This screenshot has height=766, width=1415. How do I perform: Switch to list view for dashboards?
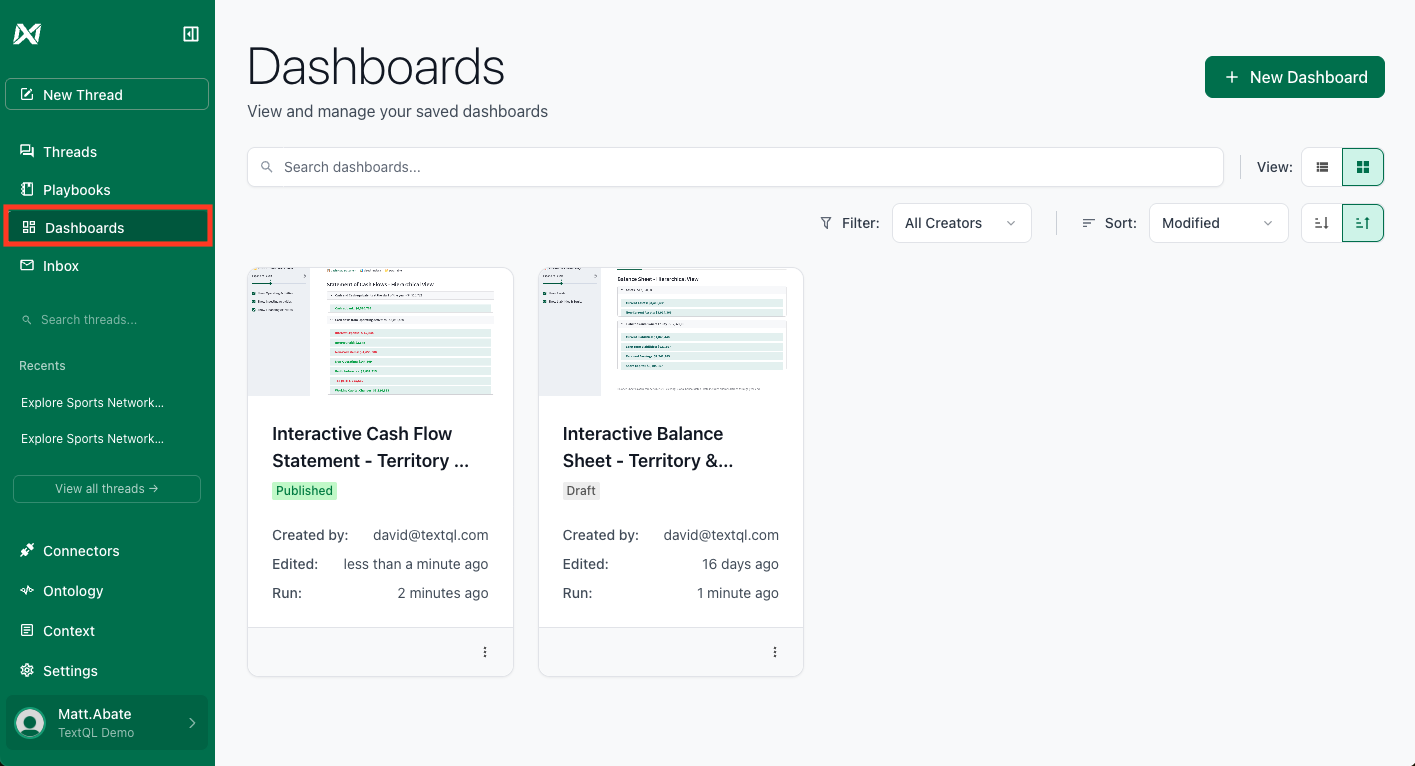pos(1321,166)
